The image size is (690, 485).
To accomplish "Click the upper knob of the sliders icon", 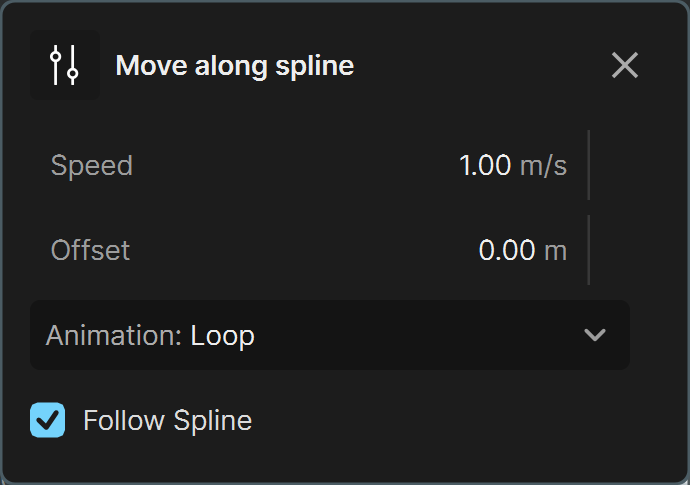I will tap(55, 56).
